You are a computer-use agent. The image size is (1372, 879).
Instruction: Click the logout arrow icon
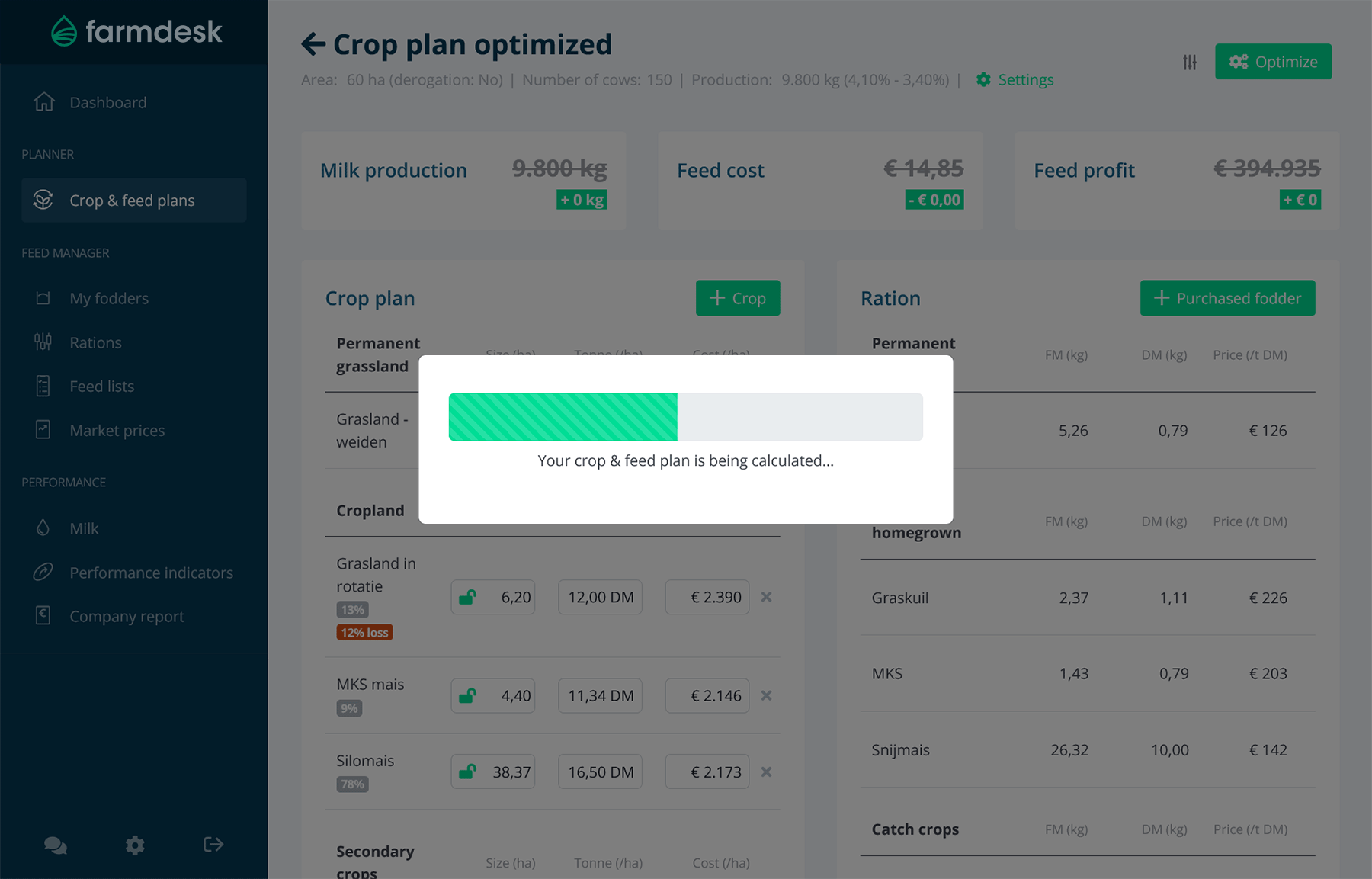(x=213, y=844)
